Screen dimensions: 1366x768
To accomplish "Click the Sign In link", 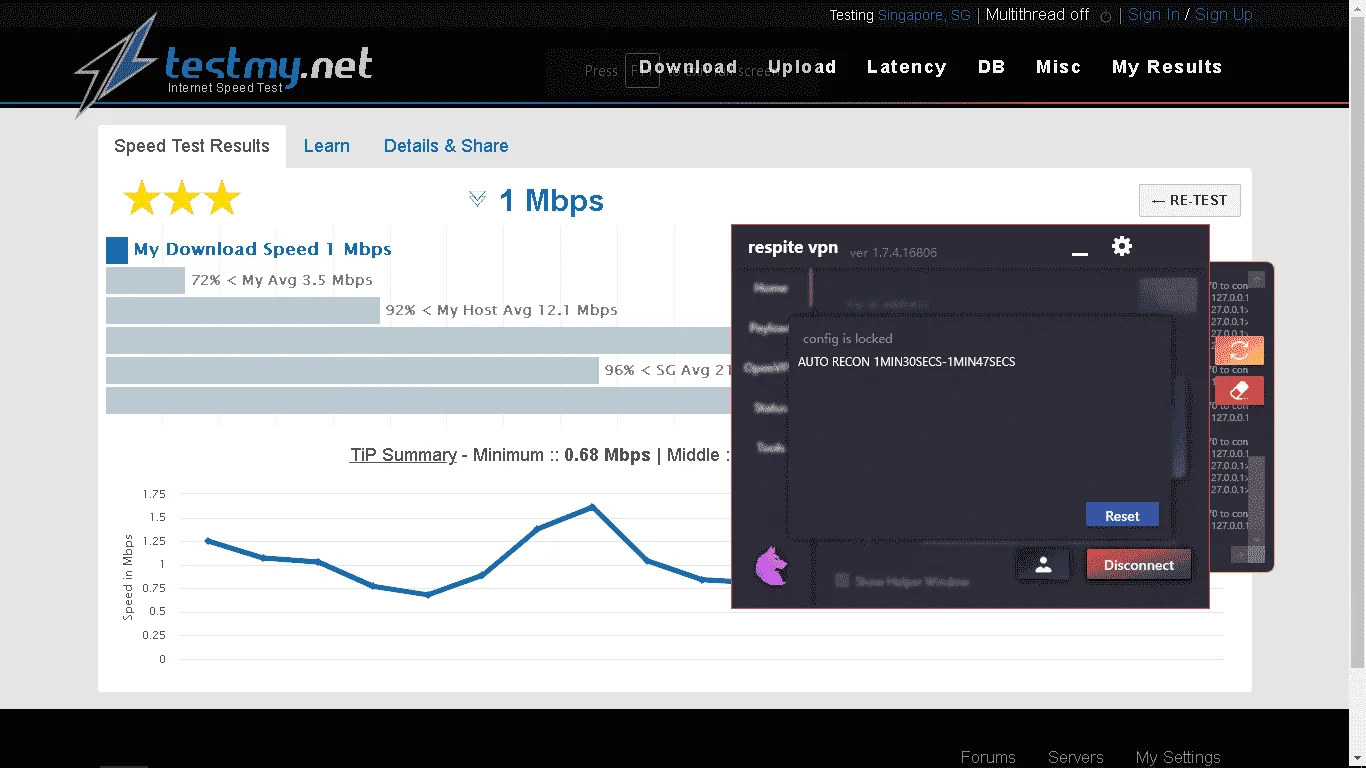I will pos(1154,15).
